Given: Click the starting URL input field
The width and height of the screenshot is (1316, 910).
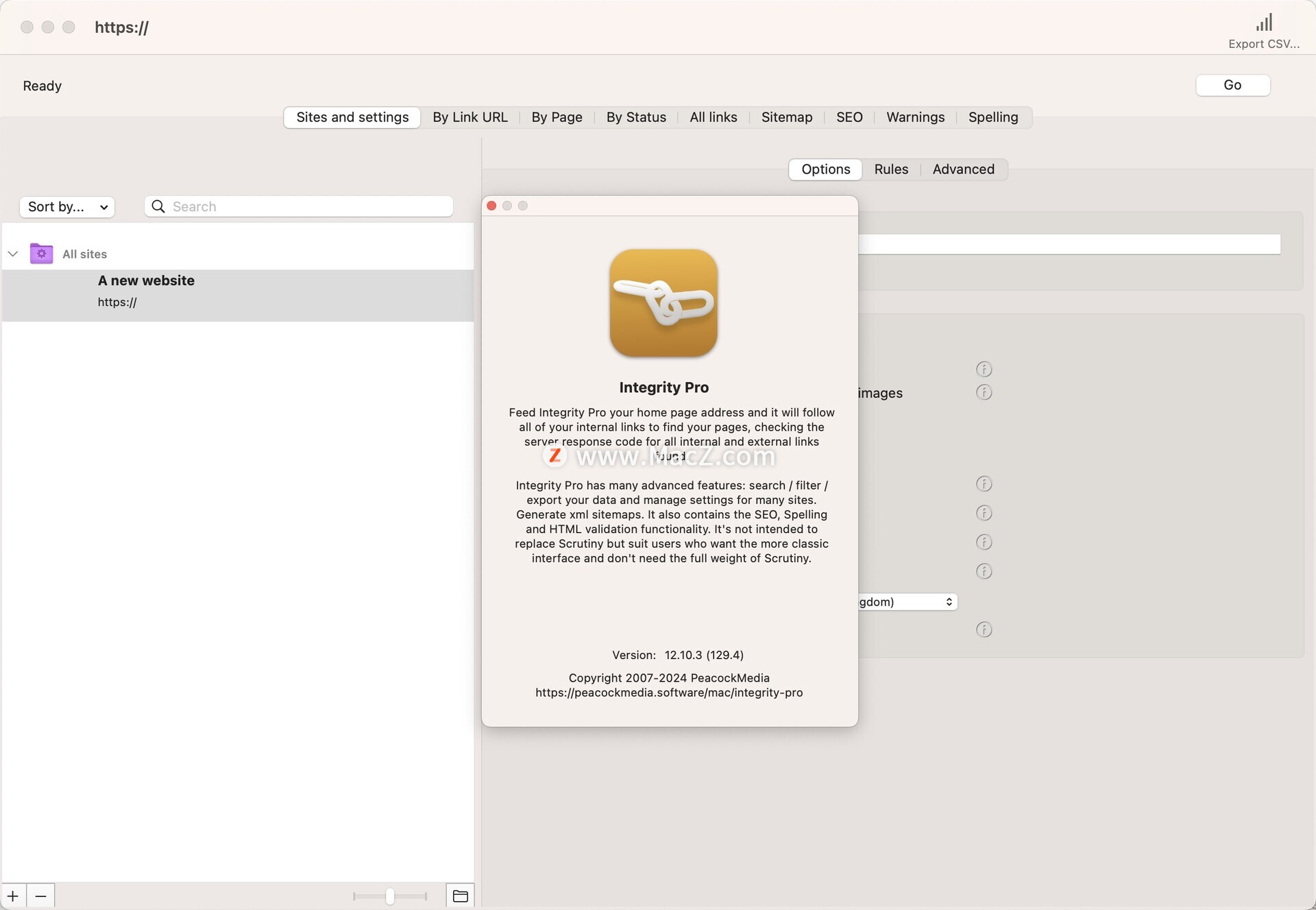Looking at the screenshot, I should [1069, 245].
